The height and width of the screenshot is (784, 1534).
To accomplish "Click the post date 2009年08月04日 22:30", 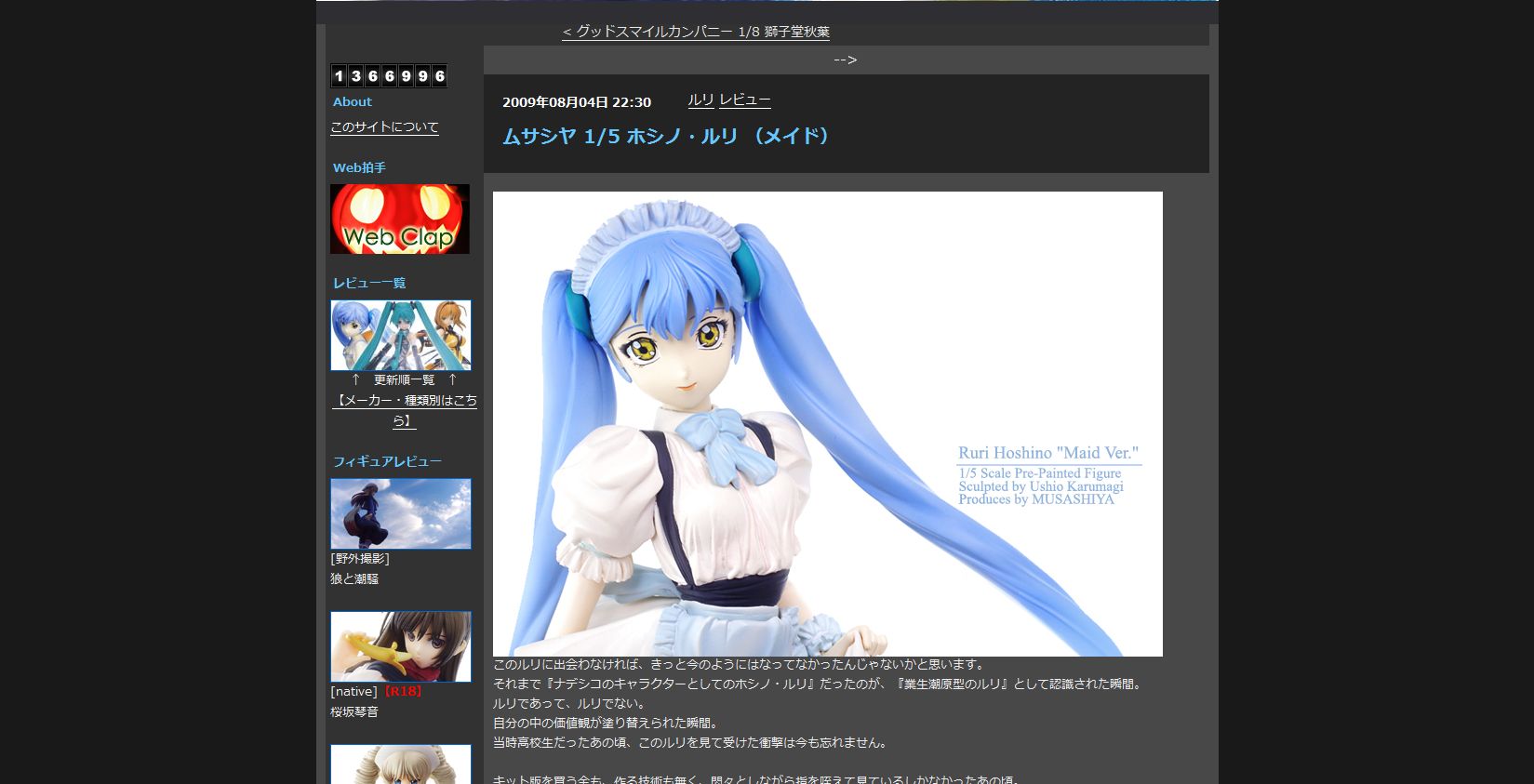I will [577, 102].
